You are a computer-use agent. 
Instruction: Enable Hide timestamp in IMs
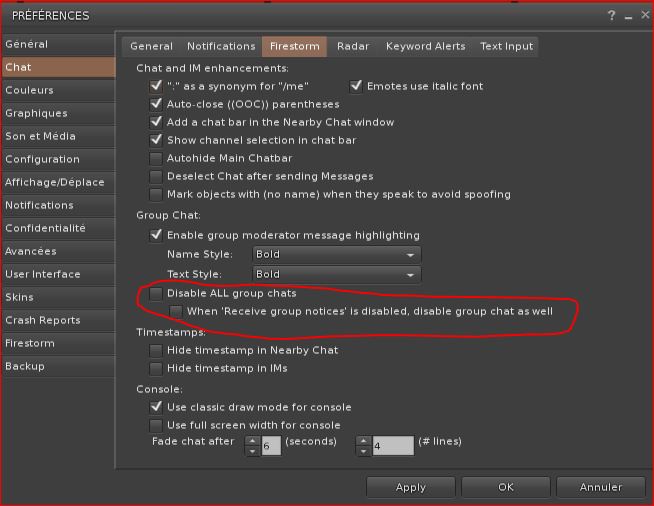[x=156, y=368]
